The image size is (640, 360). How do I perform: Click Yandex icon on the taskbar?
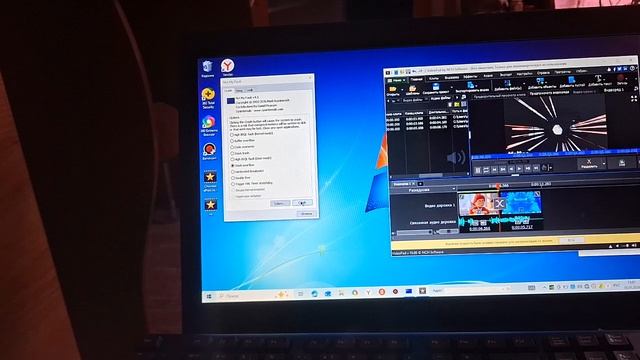tap(368, 292)
